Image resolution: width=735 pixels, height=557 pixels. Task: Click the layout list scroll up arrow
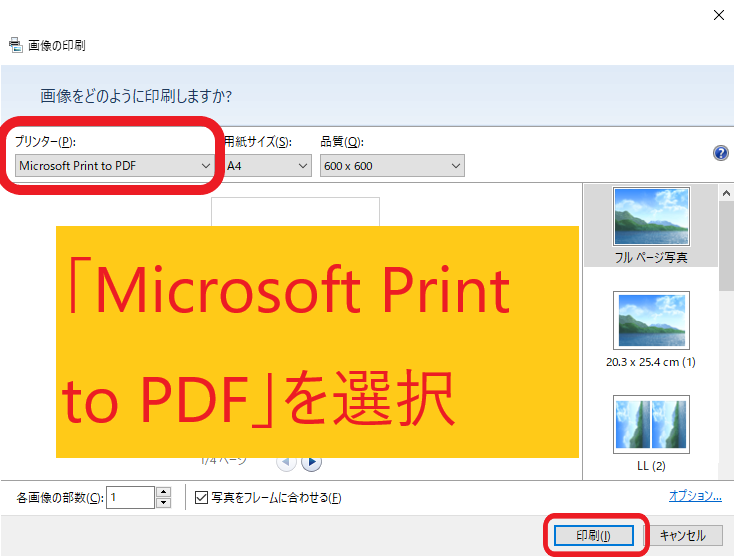[726, 193]
